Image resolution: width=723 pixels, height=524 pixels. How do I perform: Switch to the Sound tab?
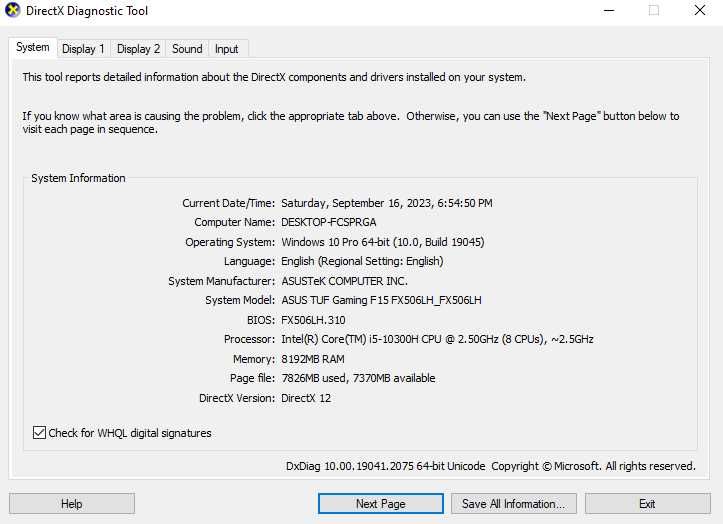pos(187,49)
